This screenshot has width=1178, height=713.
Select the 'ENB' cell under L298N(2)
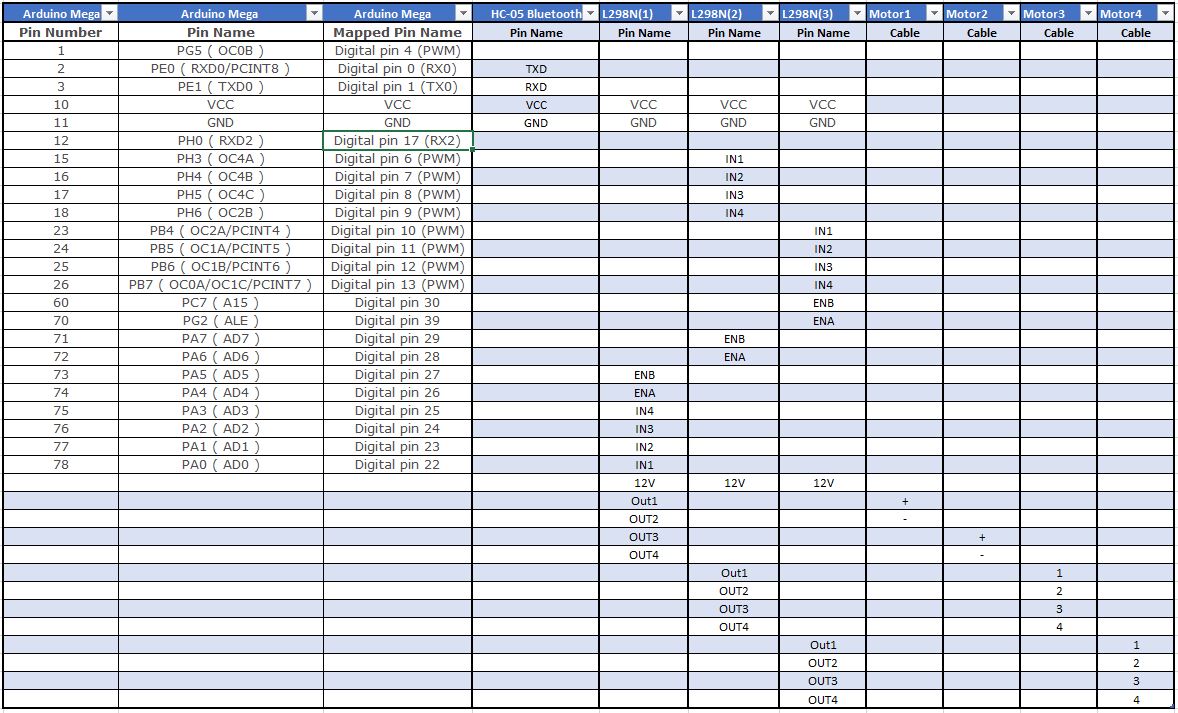(733, 339)
